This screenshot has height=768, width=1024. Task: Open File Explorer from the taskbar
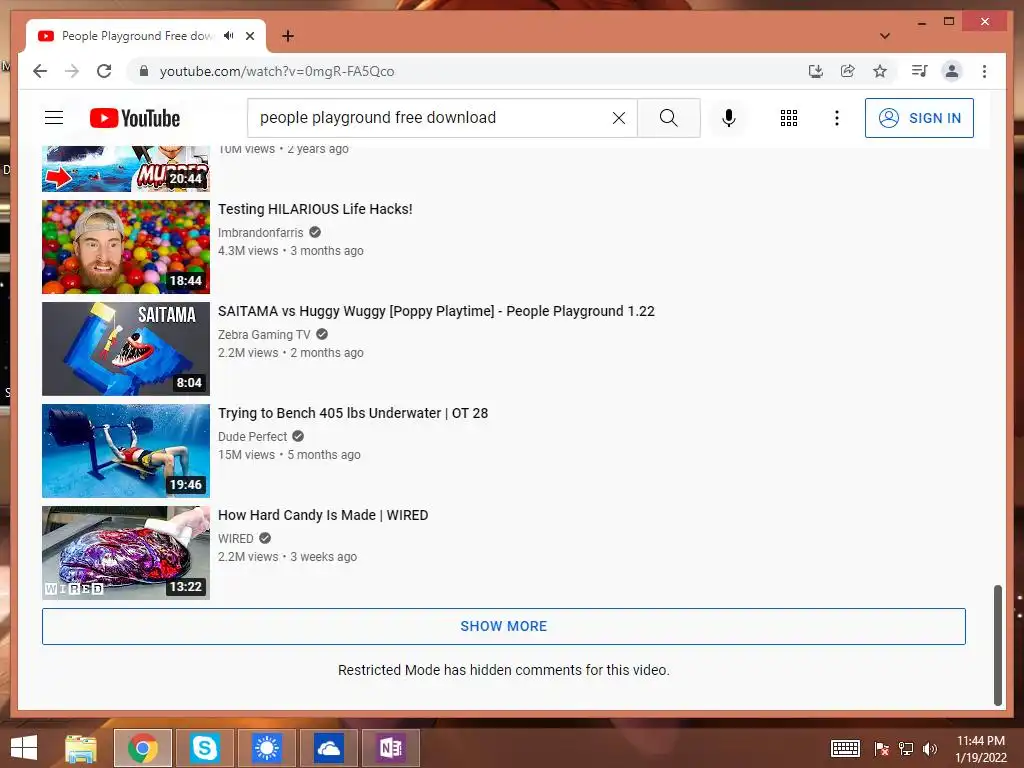(81, 748)
